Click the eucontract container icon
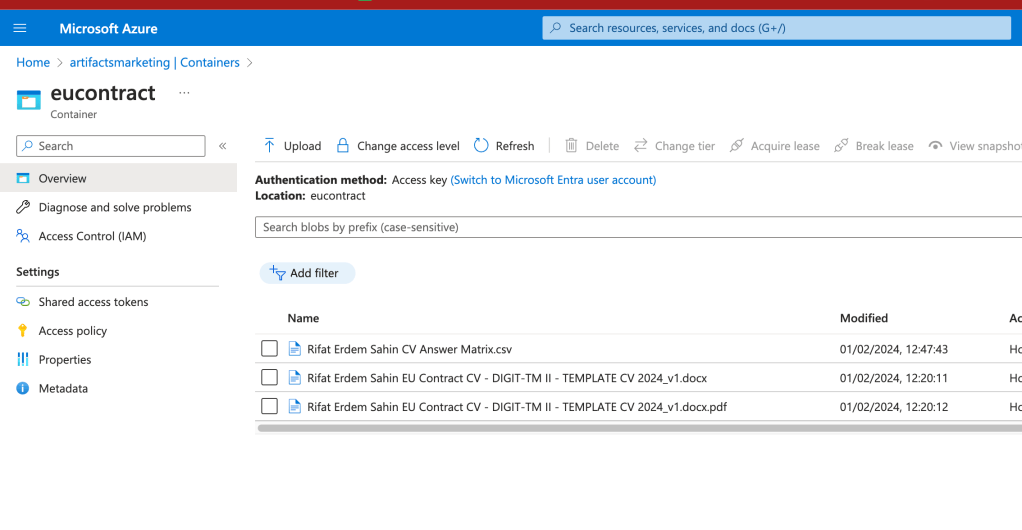The width and height of the screenshot is (1022, 530). click(29, 100)
